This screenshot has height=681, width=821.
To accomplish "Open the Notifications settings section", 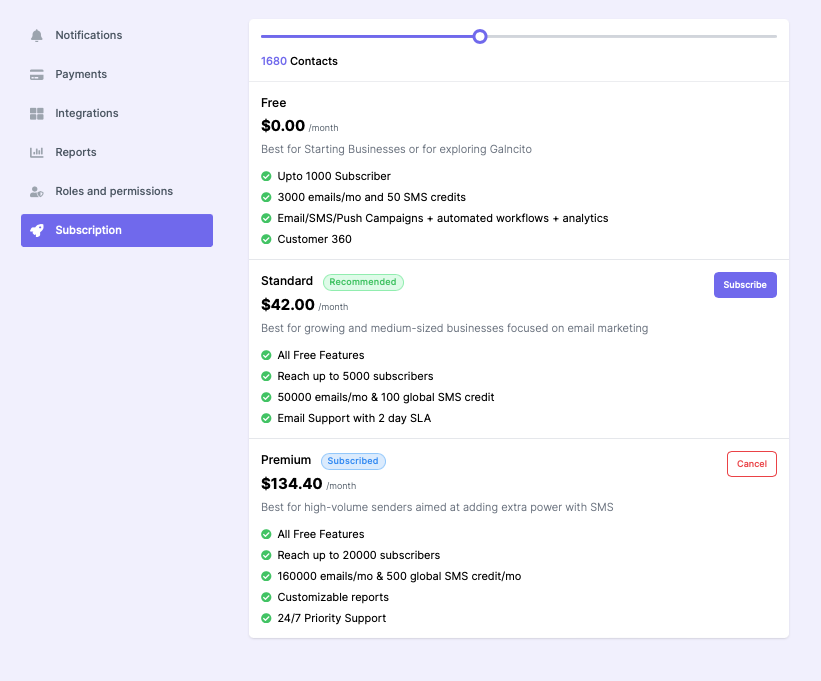I will pos(117,35).
